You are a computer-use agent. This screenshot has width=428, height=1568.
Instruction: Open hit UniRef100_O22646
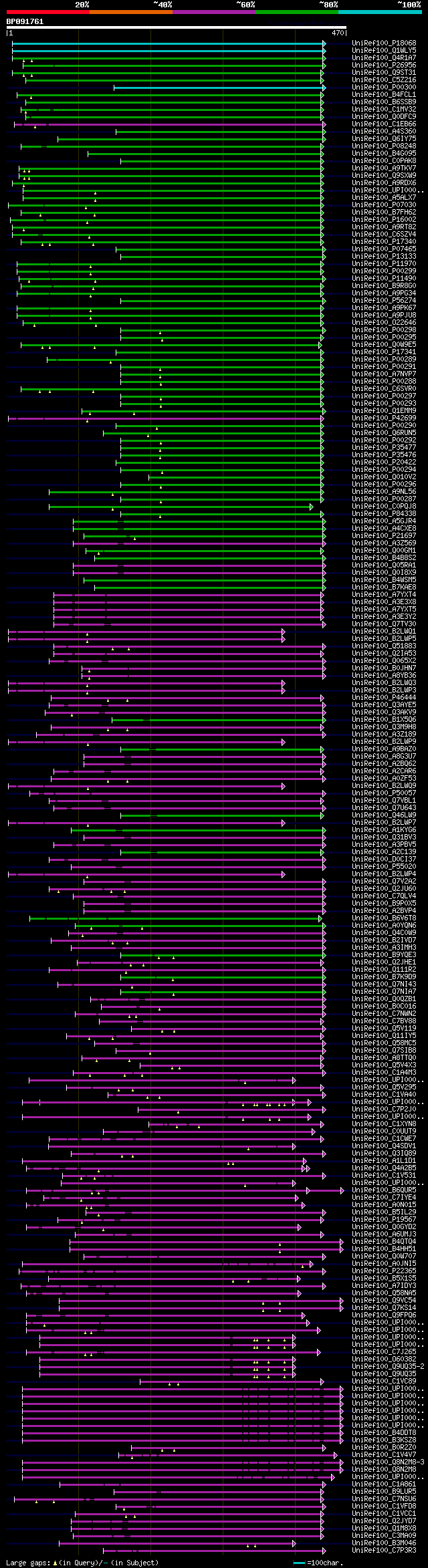tap(384, 323)
